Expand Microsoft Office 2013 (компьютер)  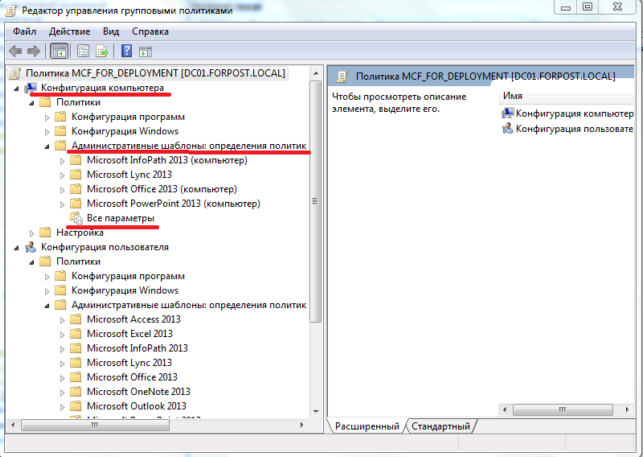pyautogui.click(x=62, y=190)
